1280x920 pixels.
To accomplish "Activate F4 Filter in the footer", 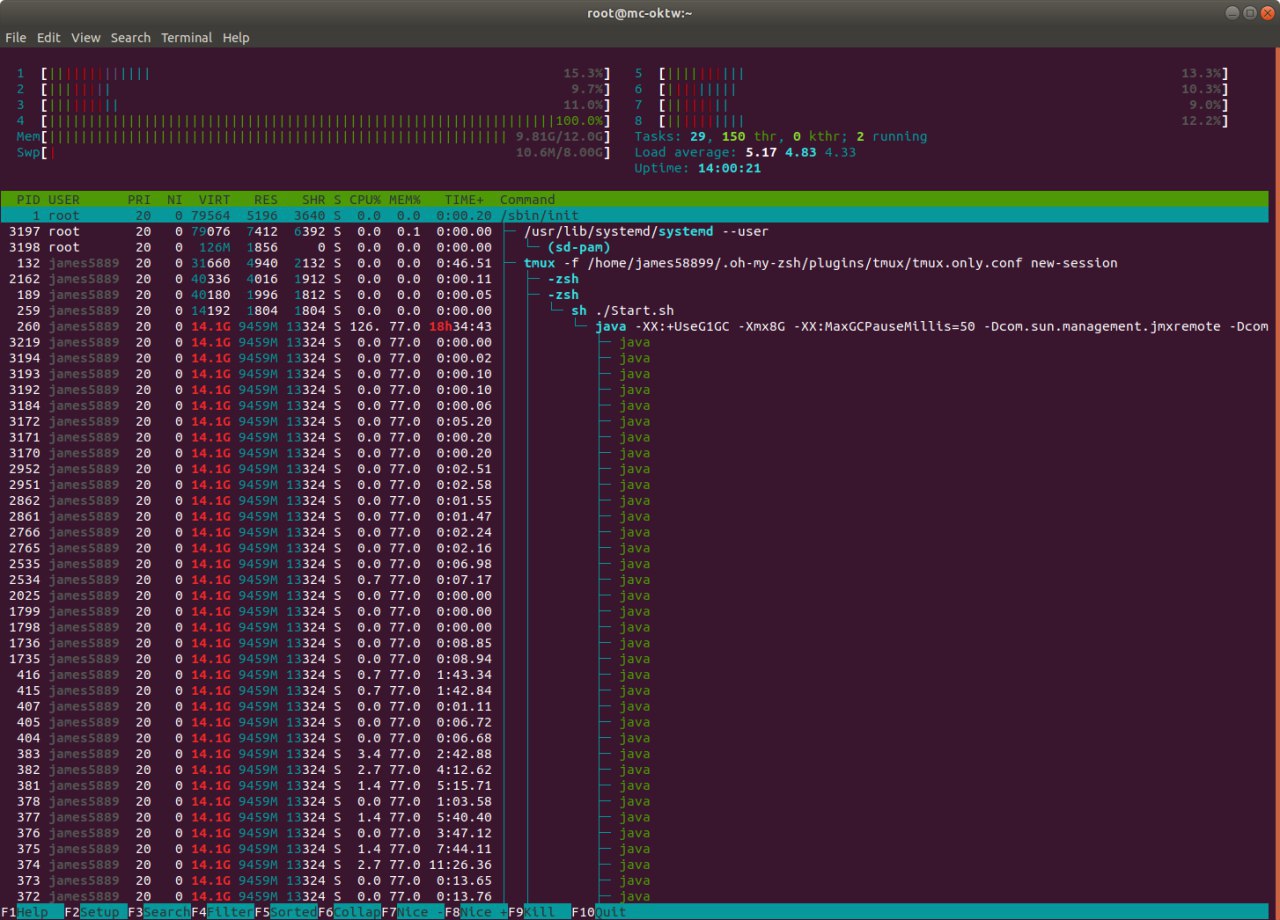I will [x=223, y=912].
